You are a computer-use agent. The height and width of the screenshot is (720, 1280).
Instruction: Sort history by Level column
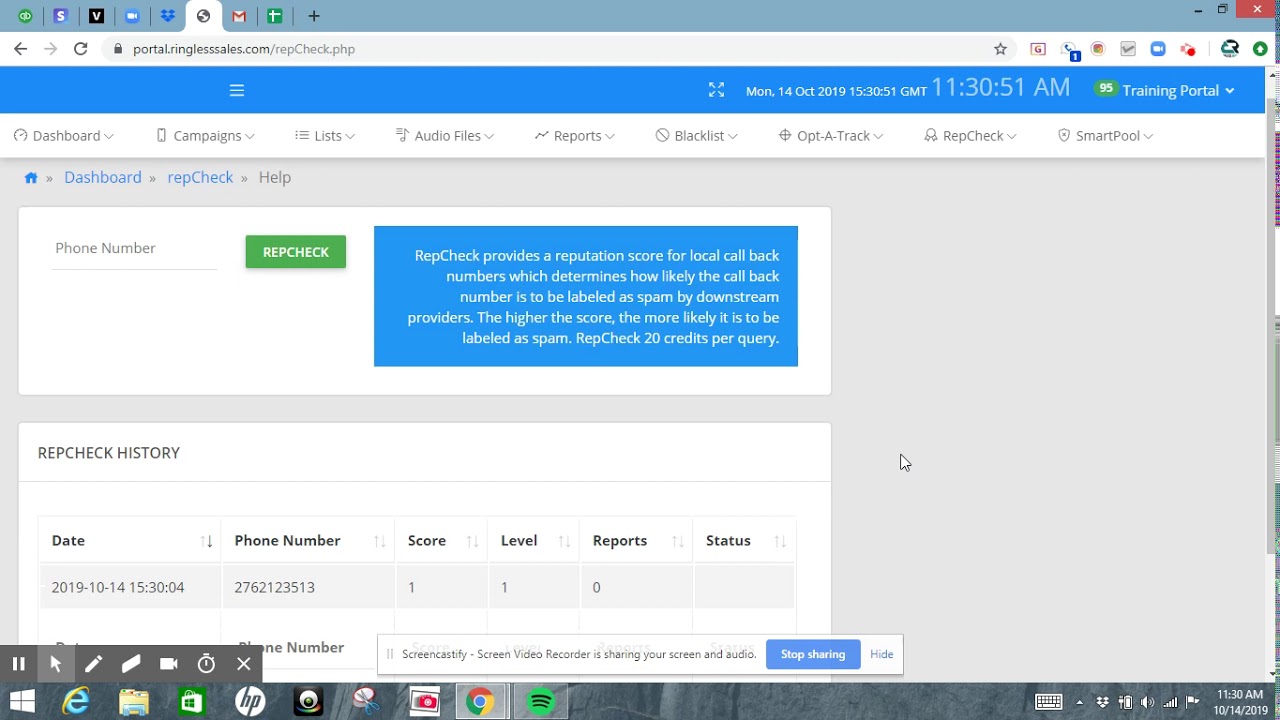tap(534, 541)
